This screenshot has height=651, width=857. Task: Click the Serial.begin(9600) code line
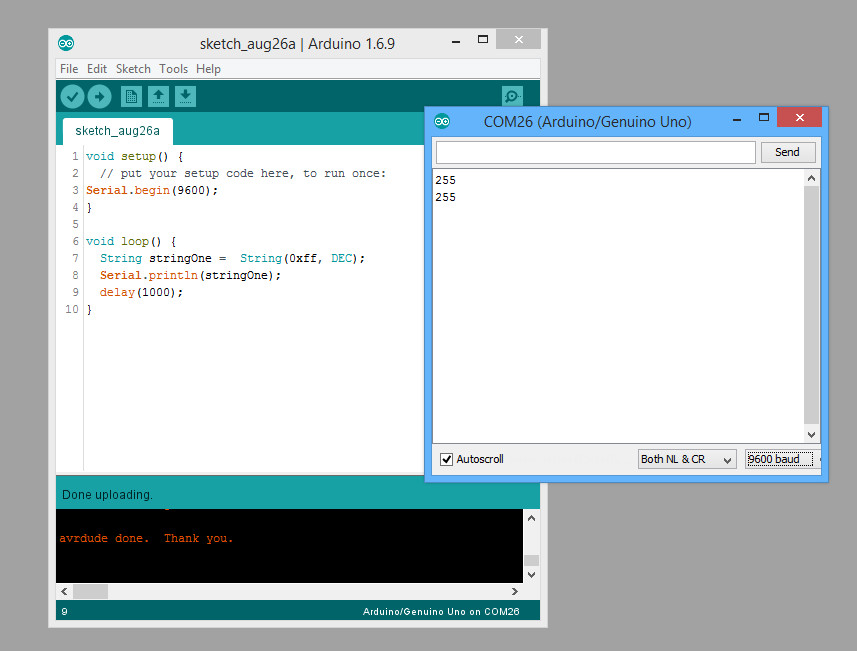152,190
